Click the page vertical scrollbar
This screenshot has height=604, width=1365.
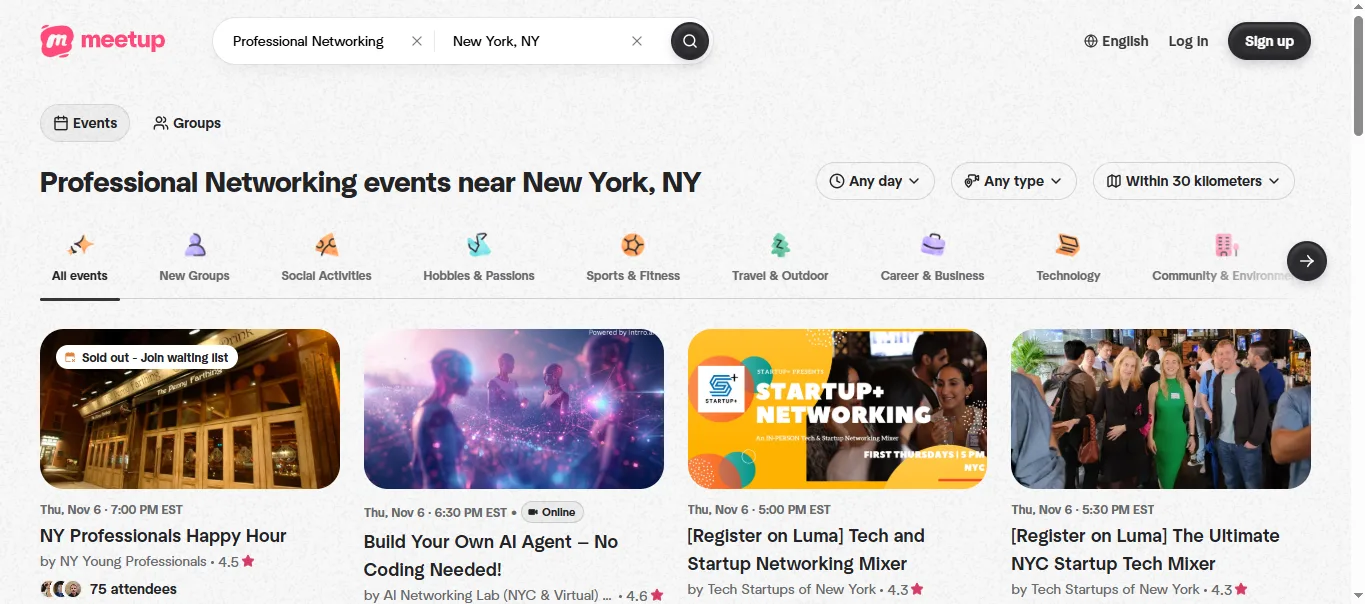[1358, 302]
